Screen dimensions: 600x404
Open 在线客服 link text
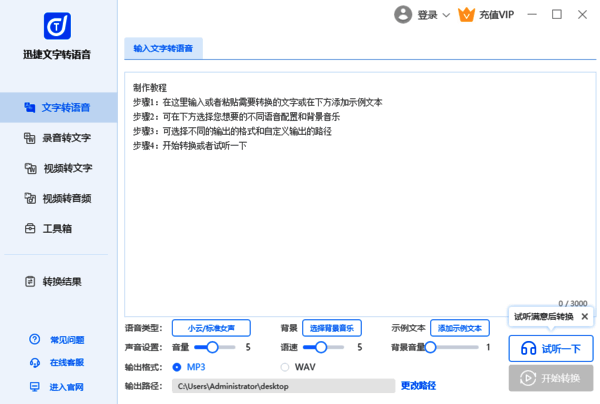[x=67, y=362]
